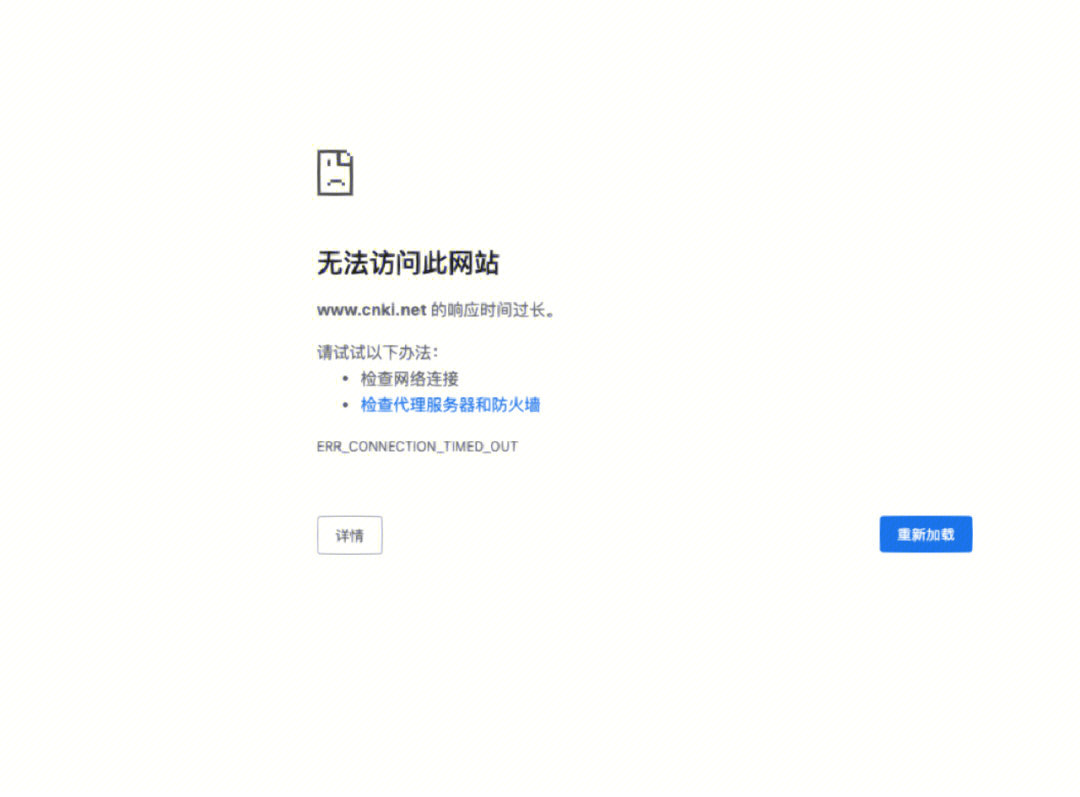
Task: Reload the page with 重新加载 button
Action: (x=925, y=535)
